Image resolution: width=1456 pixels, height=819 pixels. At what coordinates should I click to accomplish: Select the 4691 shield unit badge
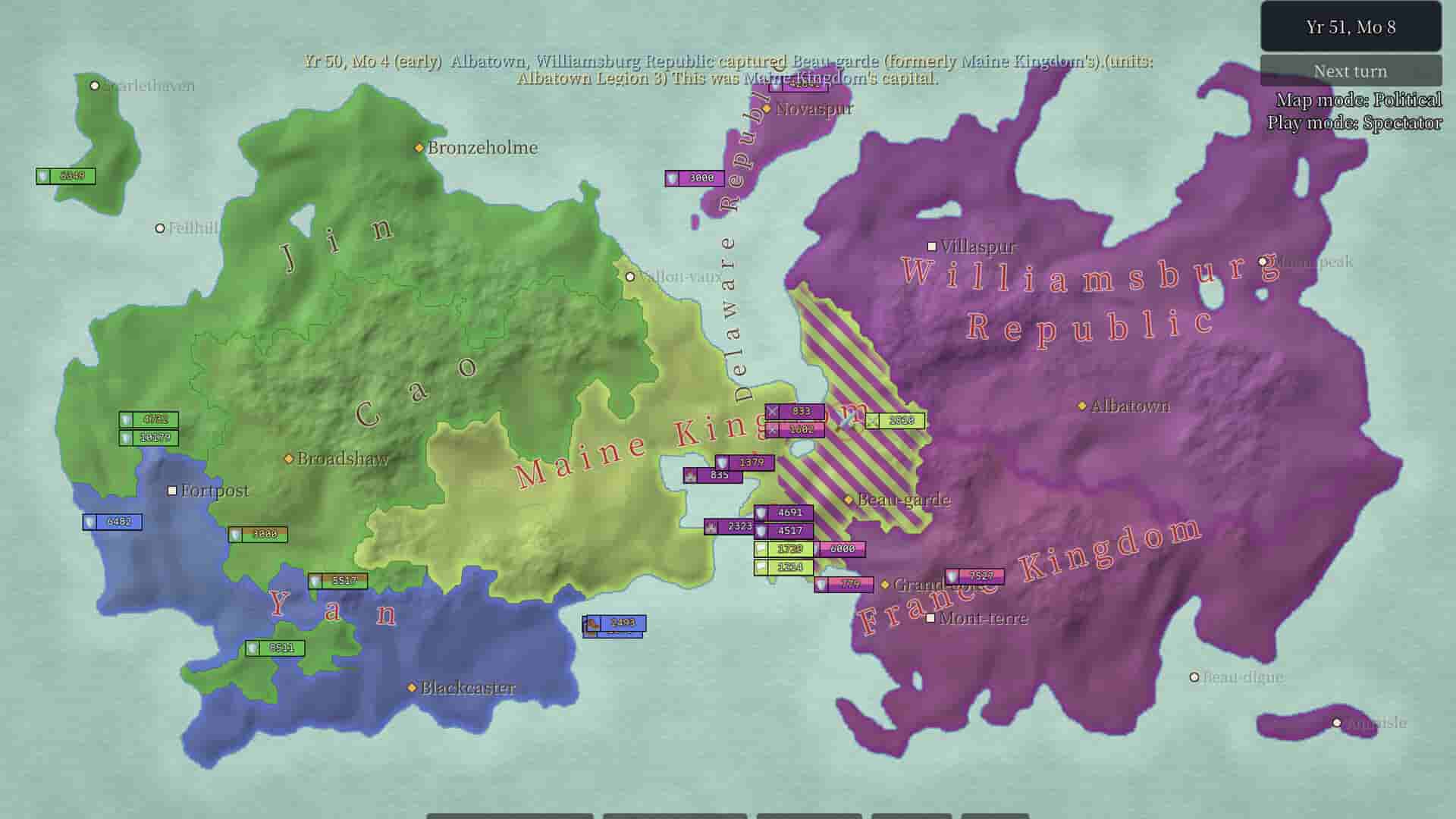(x=783, y=513)
